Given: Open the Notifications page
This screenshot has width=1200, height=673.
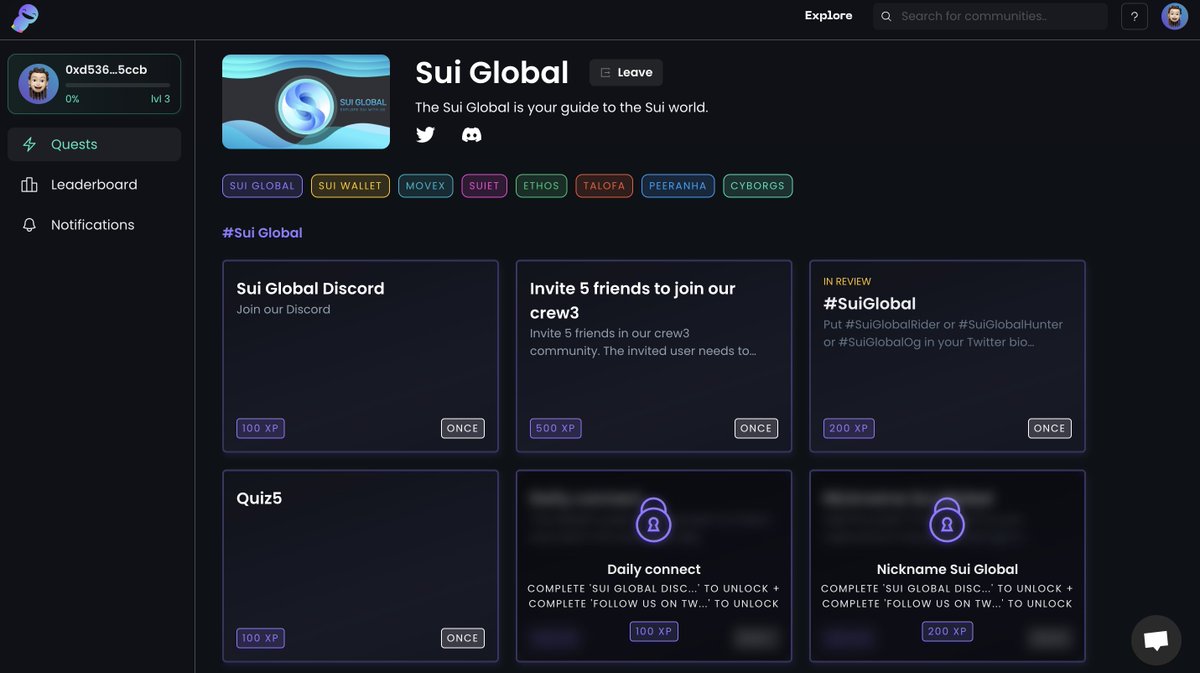Looking at the screenshot, I should 94,225.
